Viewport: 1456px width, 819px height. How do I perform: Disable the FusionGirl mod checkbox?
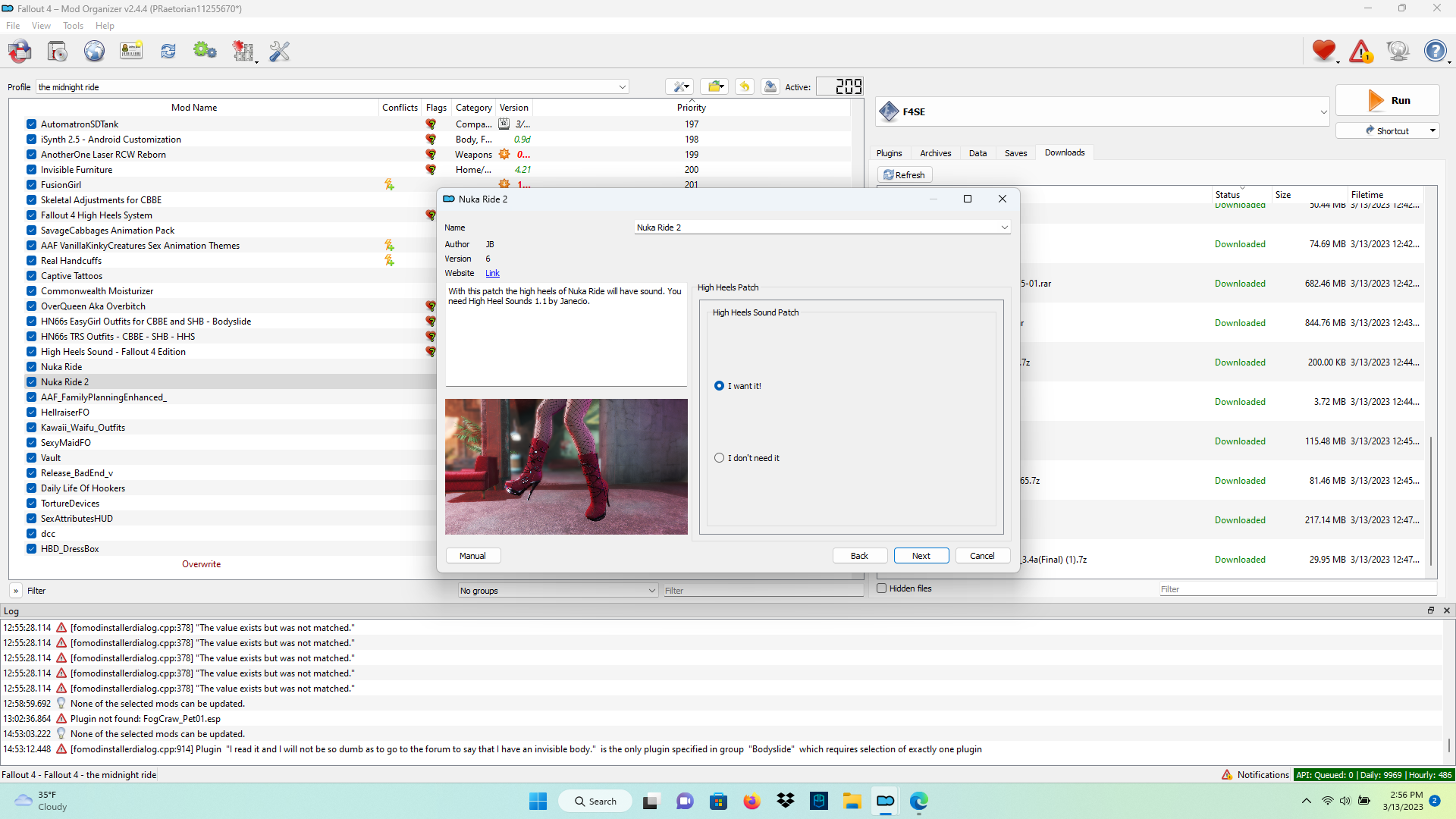(31, 184)
